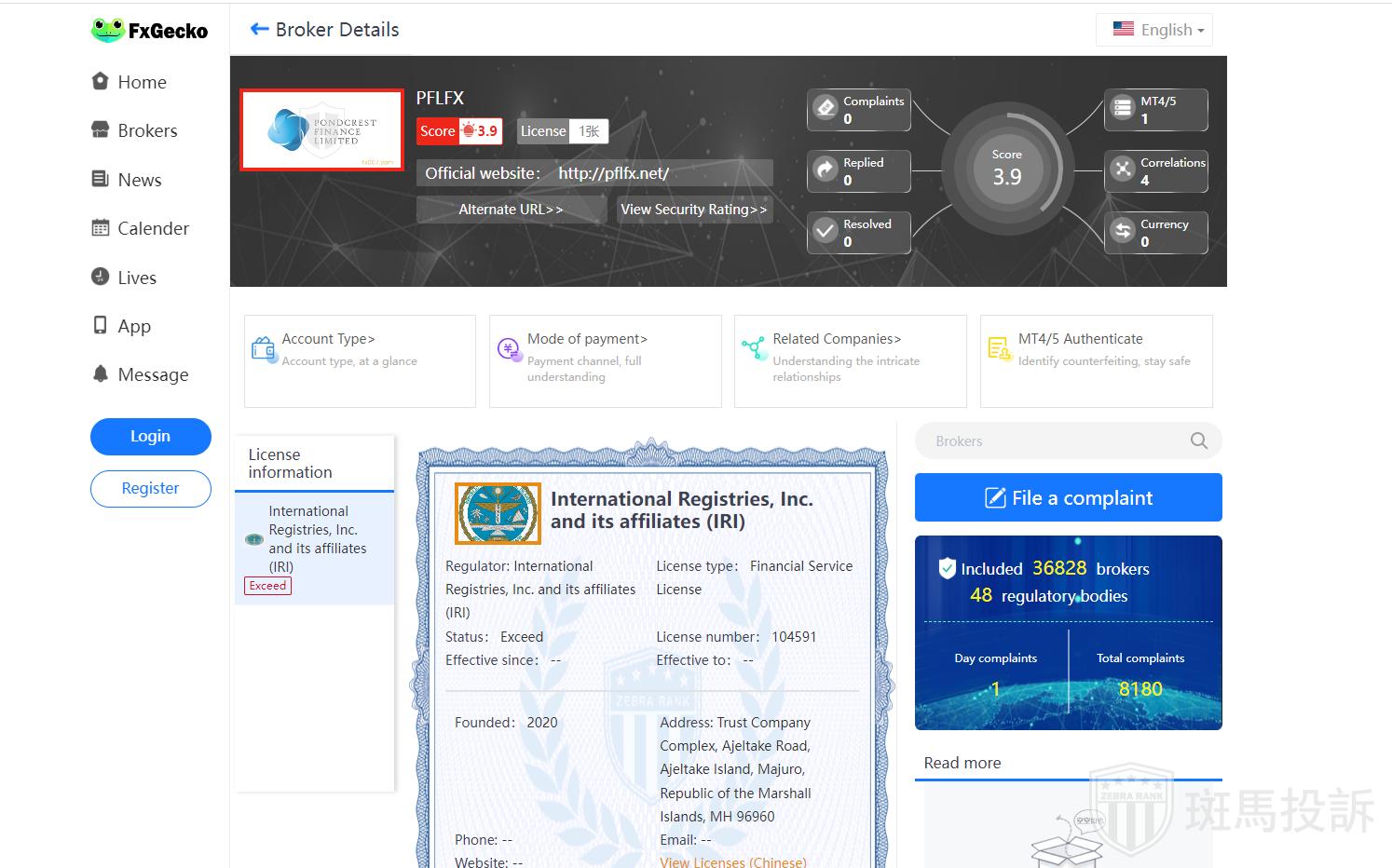Click File a complaint button
This screenshot has width=1392, height=868.
[x=1068, y=497]
